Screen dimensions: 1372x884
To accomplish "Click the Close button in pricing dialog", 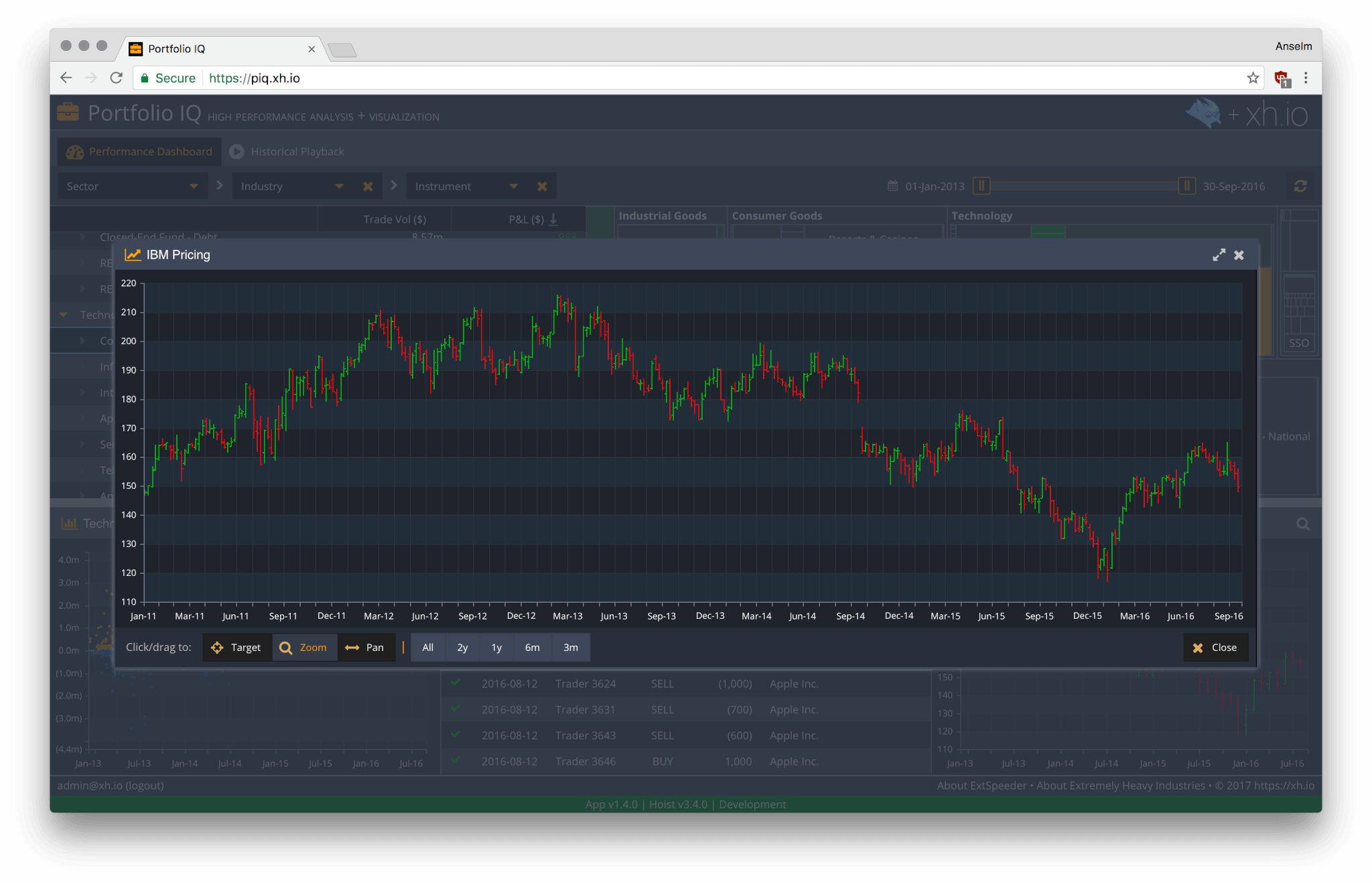I will pyautogui.click(x=1215, y=648).
